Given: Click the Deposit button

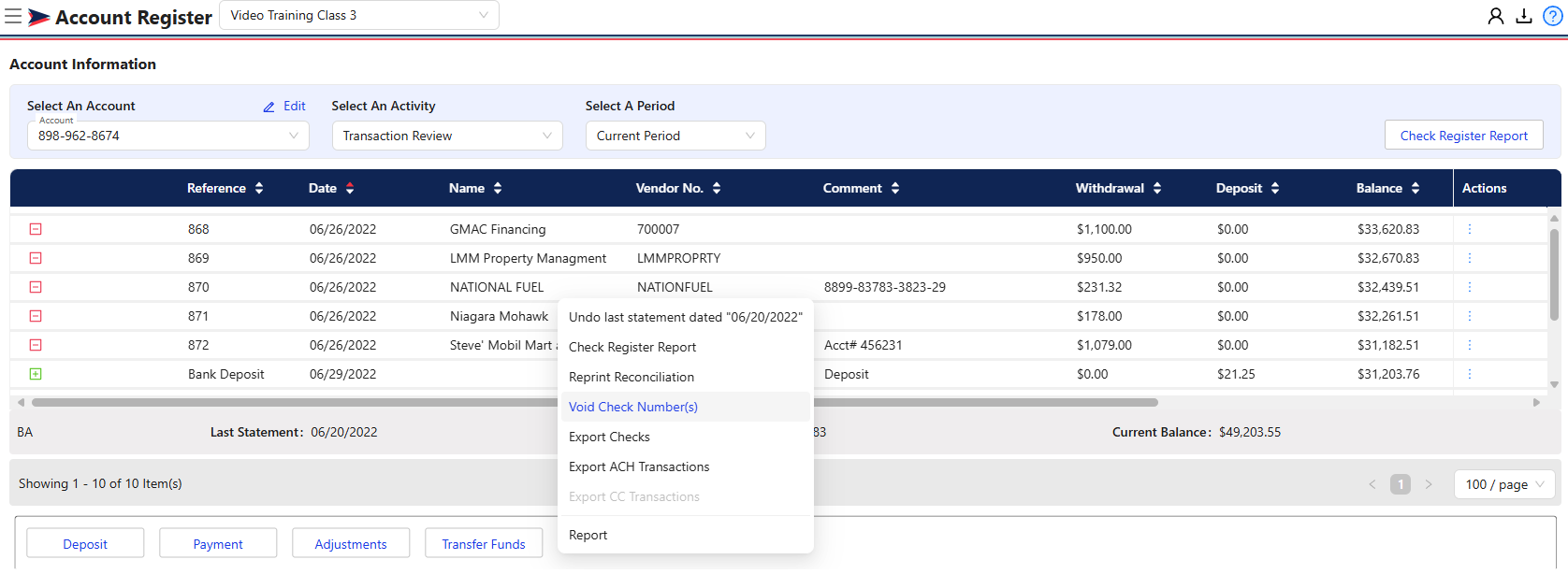Looking at the screenshot, I should (x=85, y=543).
